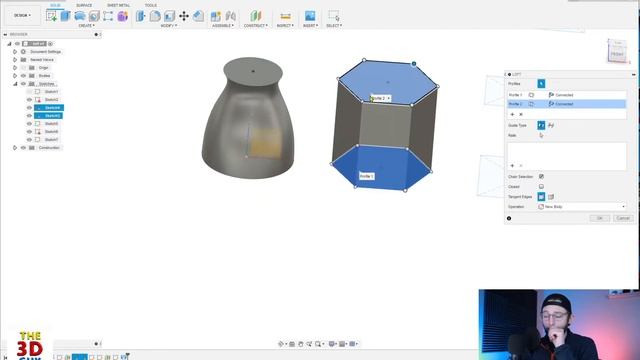Toggle visibility of Bodies folder

point(23,76)
